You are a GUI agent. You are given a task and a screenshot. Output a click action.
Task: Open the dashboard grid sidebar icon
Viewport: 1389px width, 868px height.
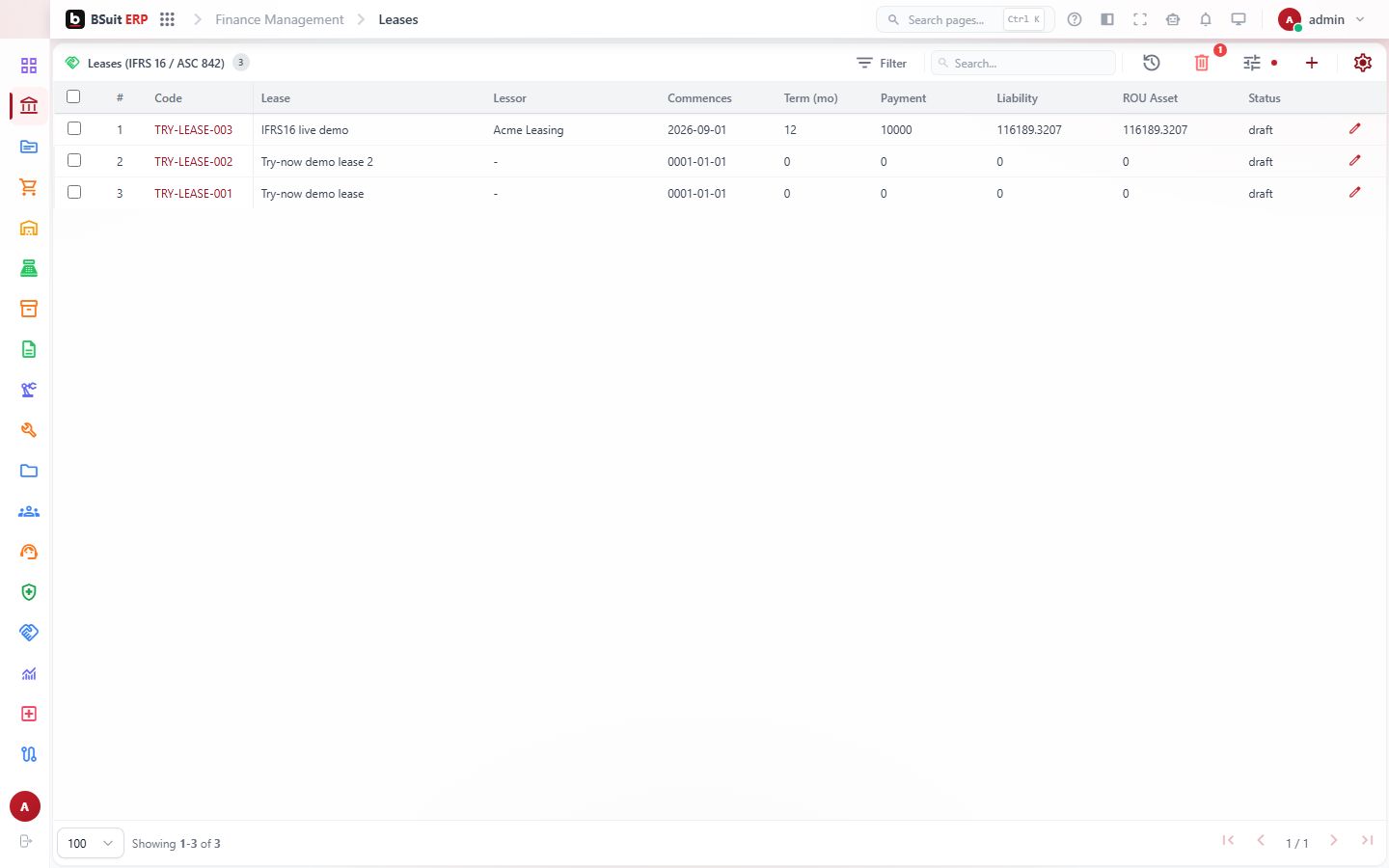tap(29, 66)
